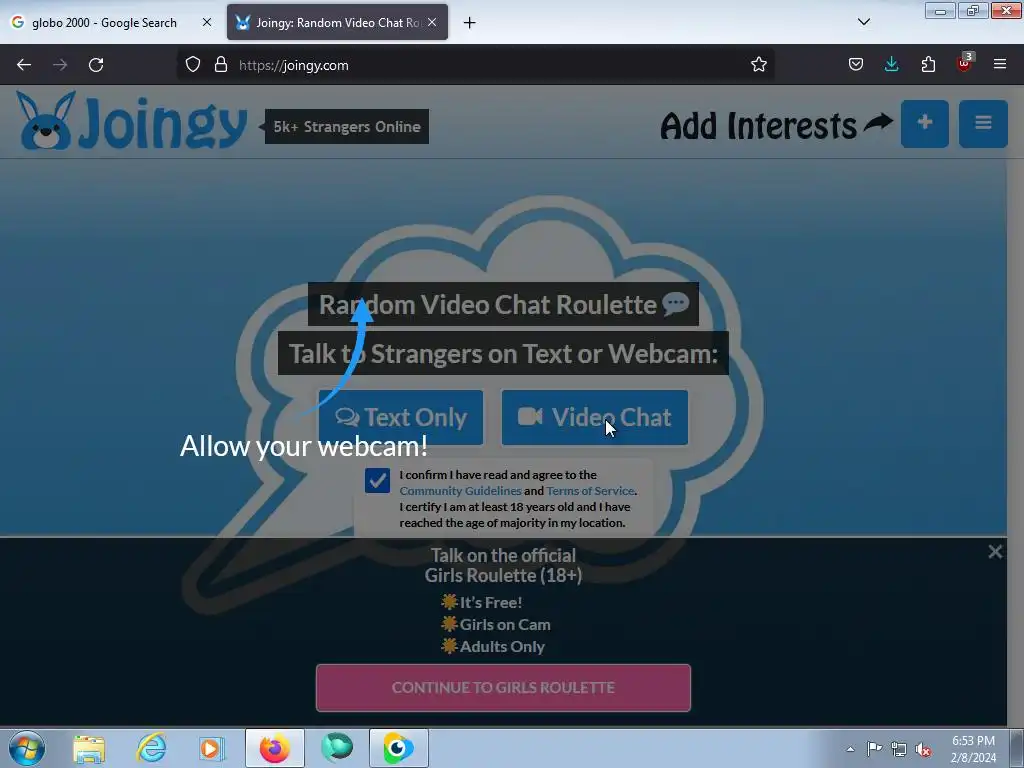Close the globo 2000 Google Search tab
The width and height of the screenshot is (1024, 768).
206,22
